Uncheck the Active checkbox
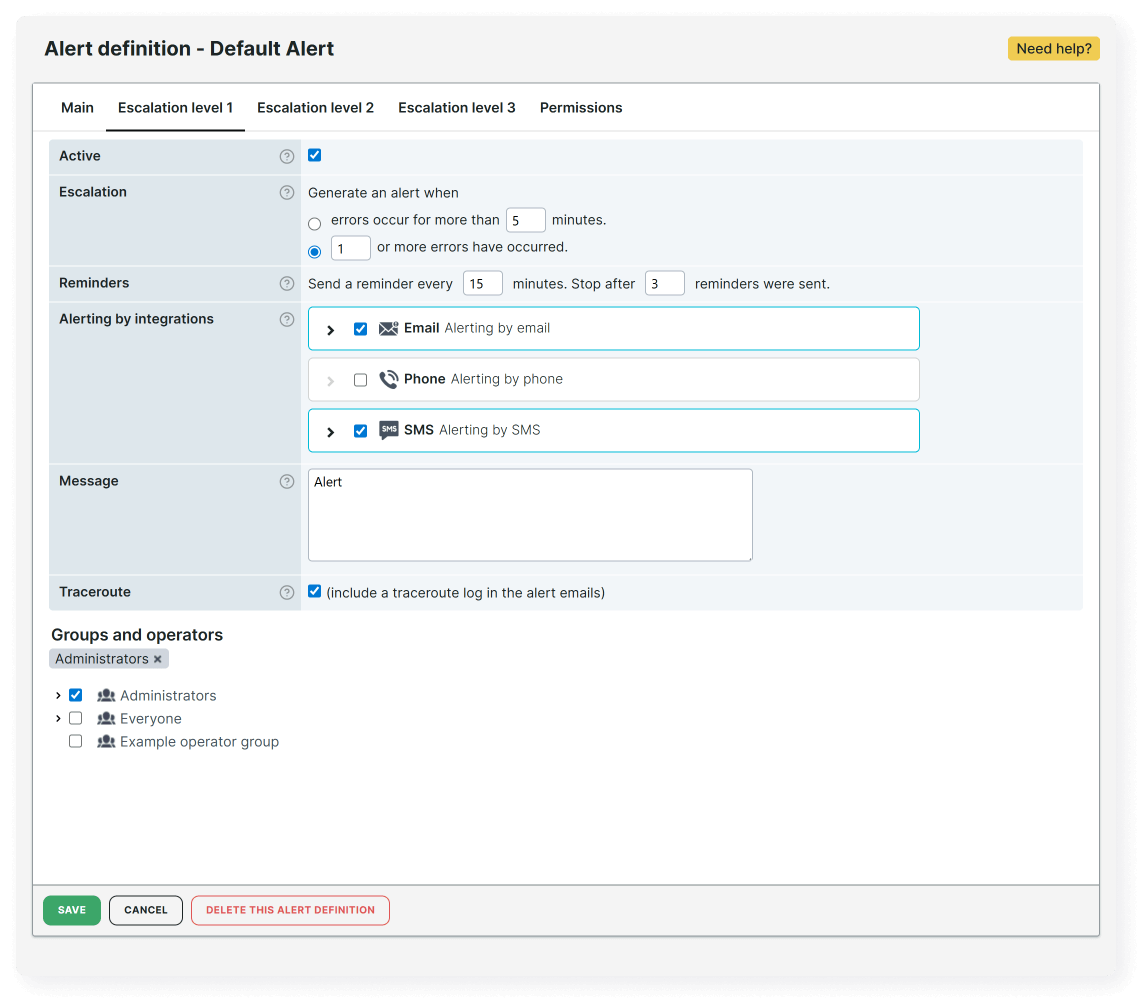Screen dimensions: 1148x1008 (x=314, y=155)
